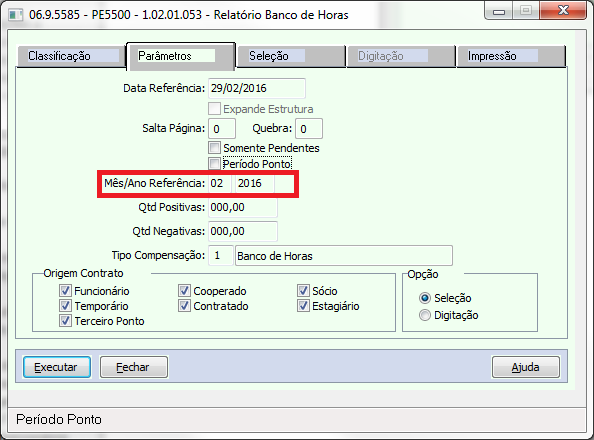Minimize the Relatório Banco de Horas window
Image resolution: width=594 pixels, height=440 pixels.
[x=499, y=11]
